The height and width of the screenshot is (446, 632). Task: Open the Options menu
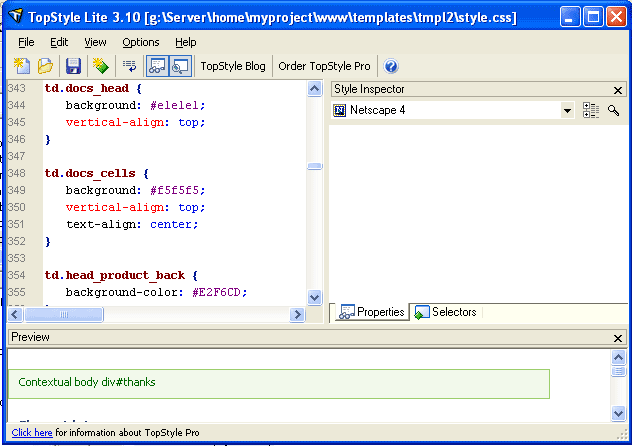141,42
